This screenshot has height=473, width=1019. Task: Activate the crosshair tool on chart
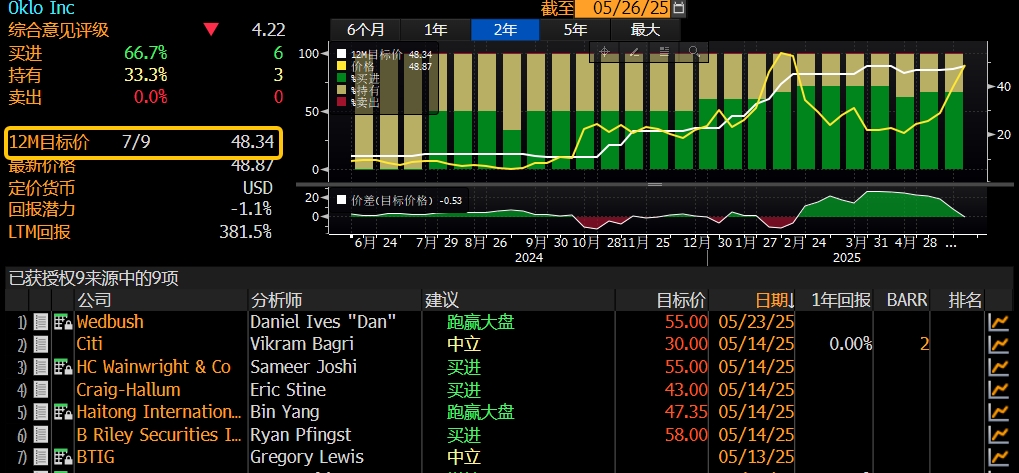pyautogui.click(x=604, y=52)
